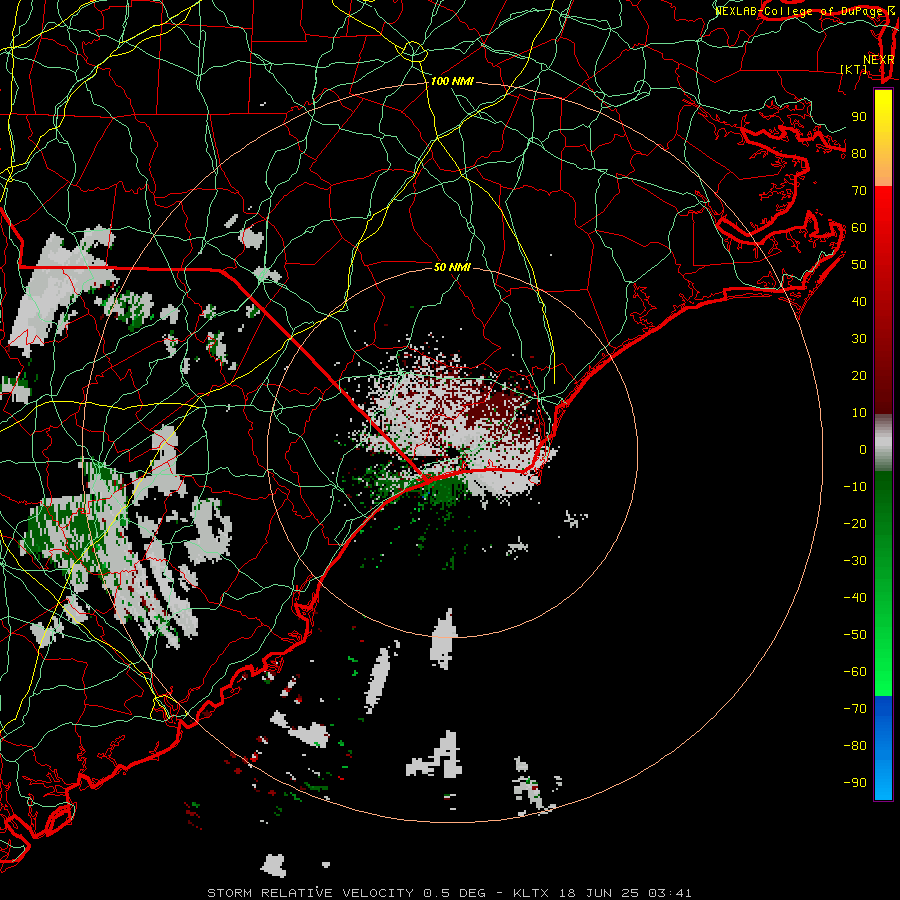Click the positive 10 scale value
This screenshot has height=900, width=900.
coord(859,413)
